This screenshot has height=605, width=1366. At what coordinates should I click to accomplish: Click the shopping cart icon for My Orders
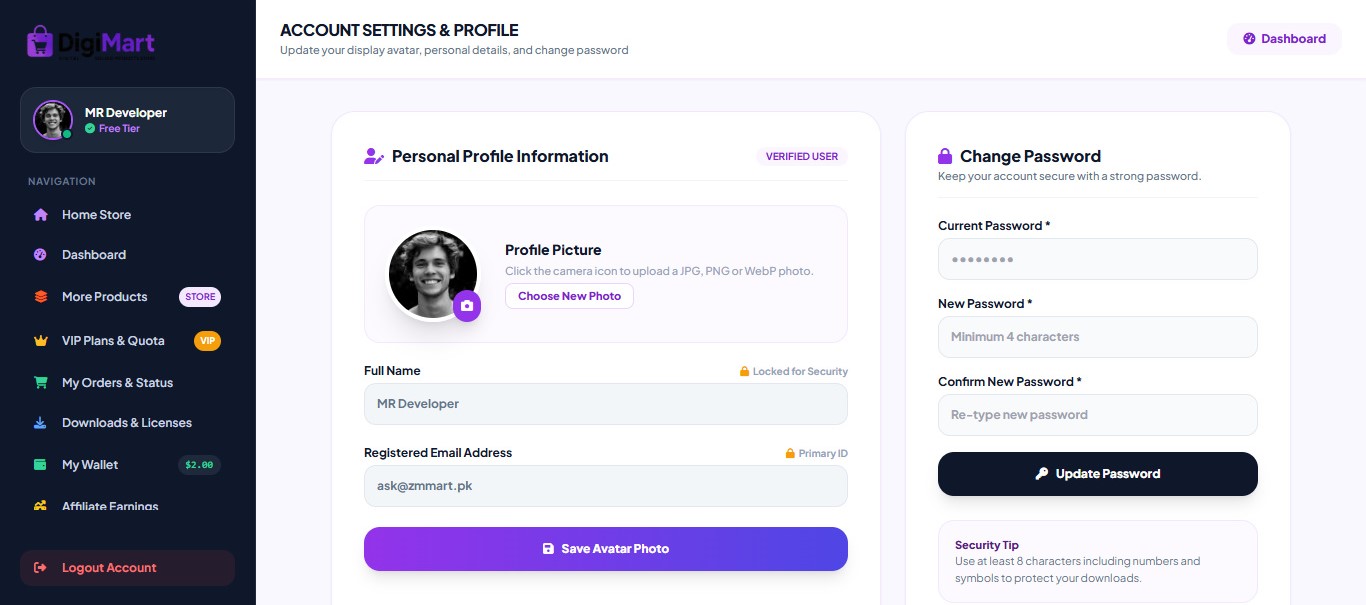(41, 383)
